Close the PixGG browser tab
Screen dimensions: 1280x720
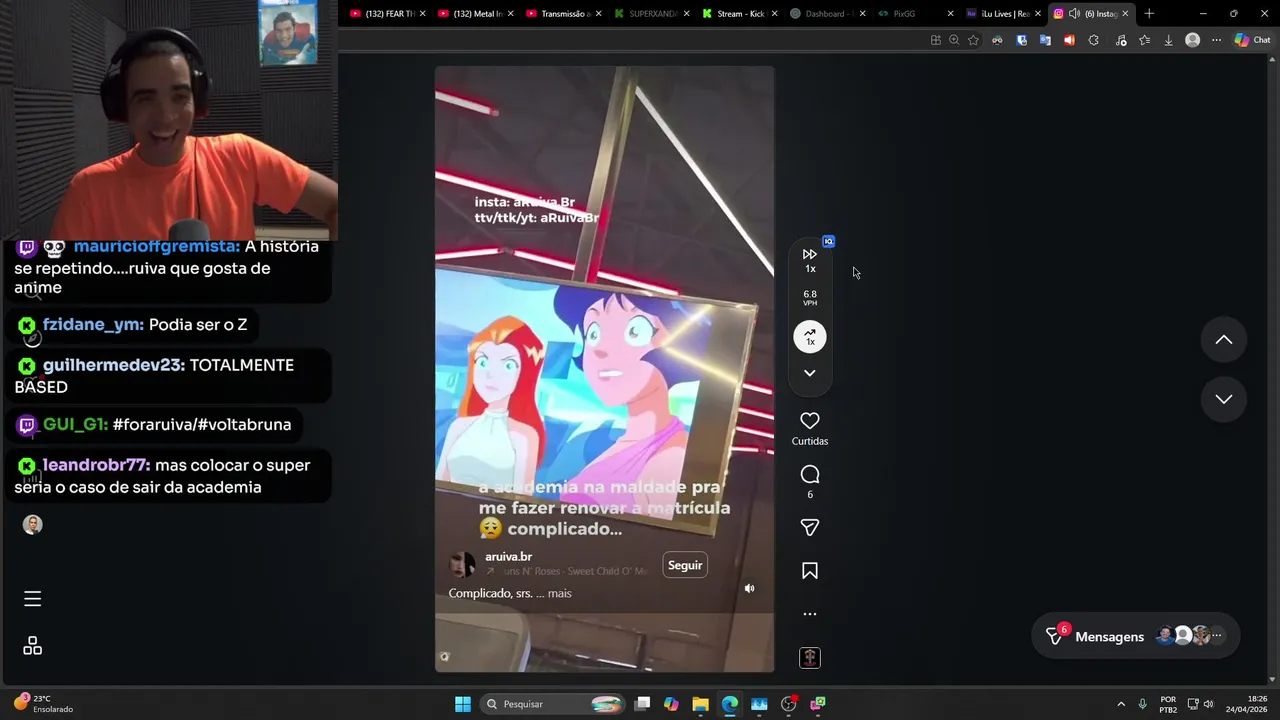point(950,14)
